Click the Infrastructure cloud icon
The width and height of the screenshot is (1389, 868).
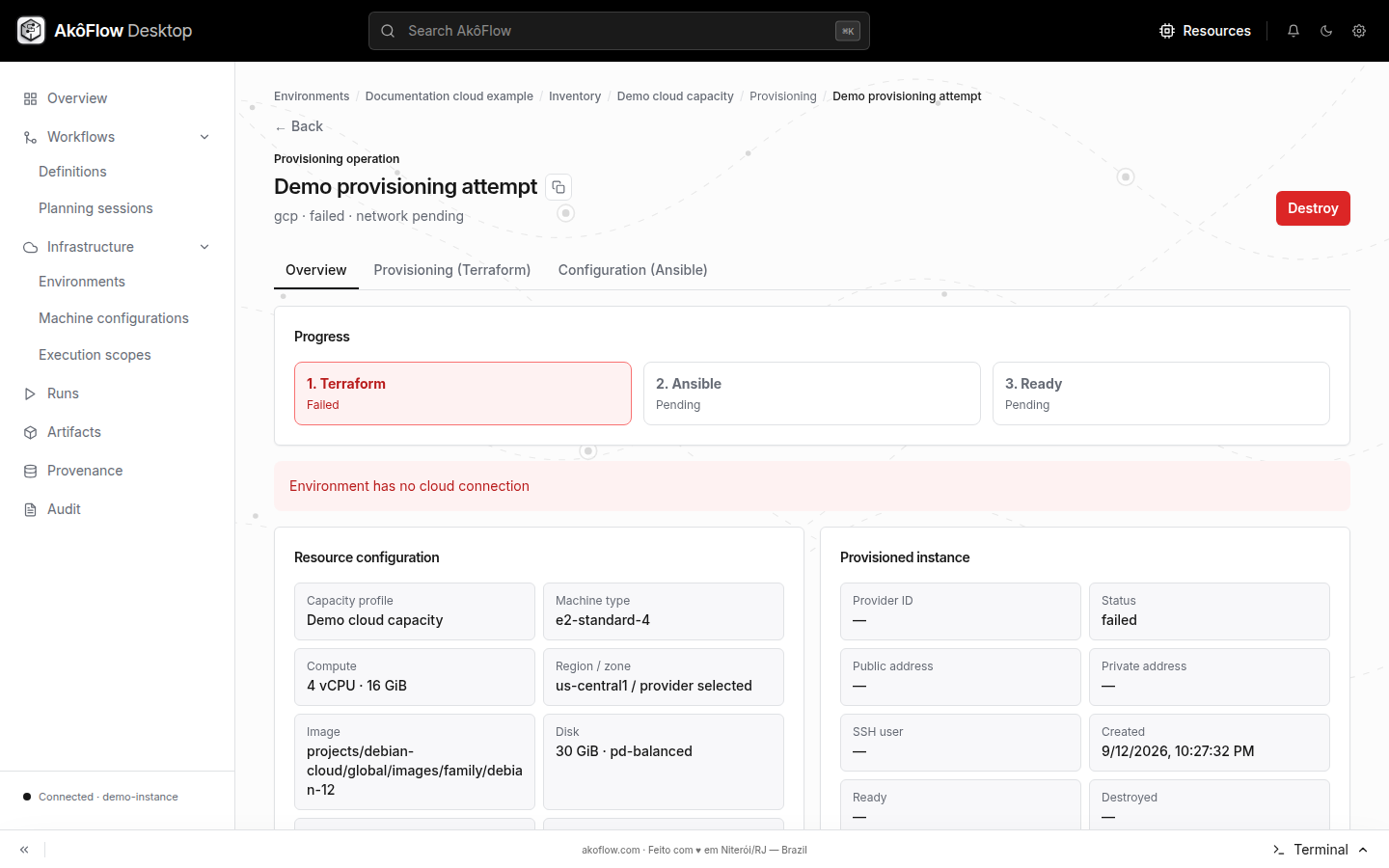(31, 247)
